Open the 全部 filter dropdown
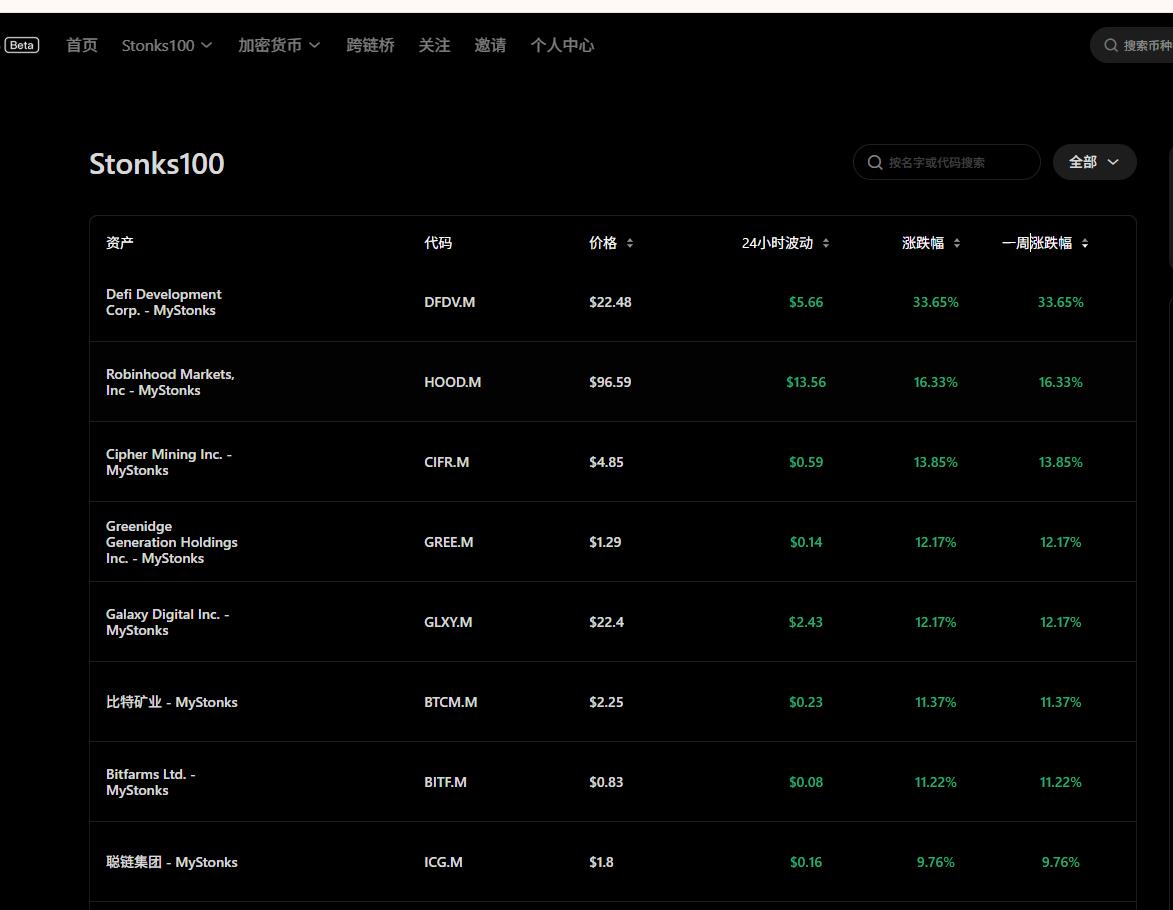The image size is (1173, 910). pos(1094,162)
